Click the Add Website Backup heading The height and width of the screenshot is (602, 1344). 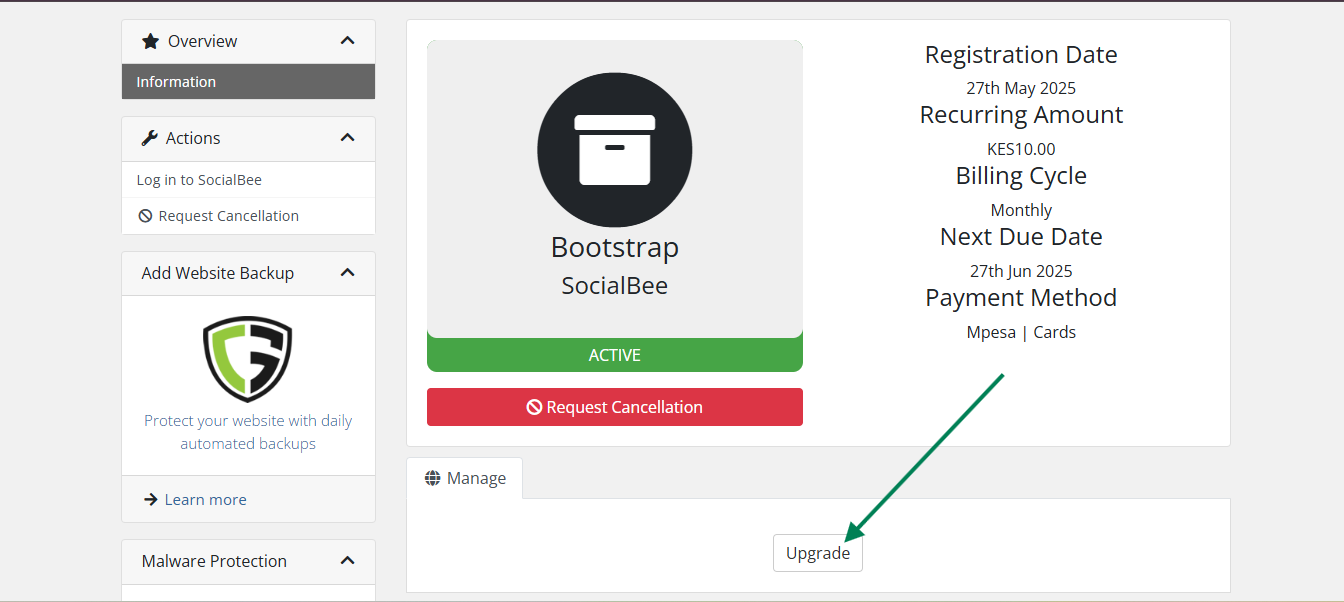coord(218,273)
